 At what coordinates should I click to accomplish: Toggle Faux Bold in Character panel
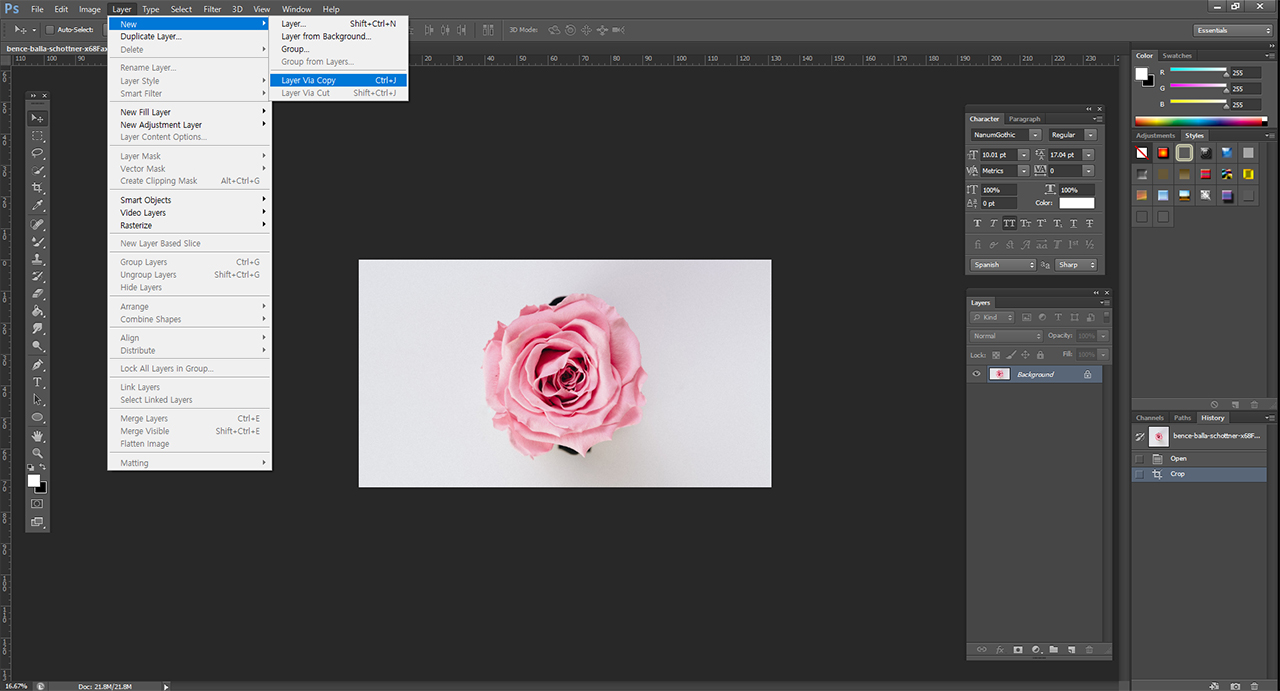(978, 224)
